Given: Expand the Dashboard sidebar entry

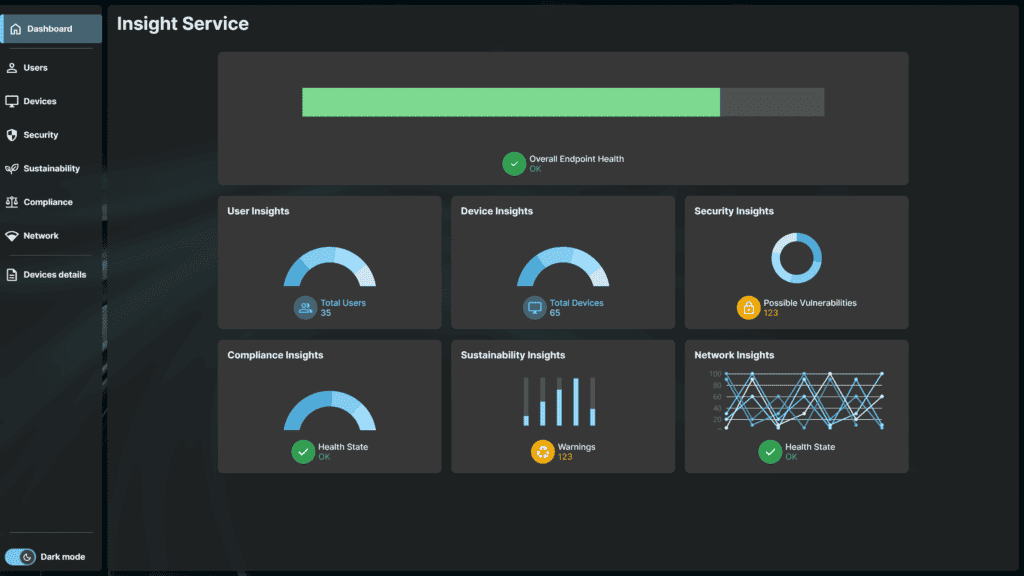Looking at the screenshot, I should click(50, 29).
